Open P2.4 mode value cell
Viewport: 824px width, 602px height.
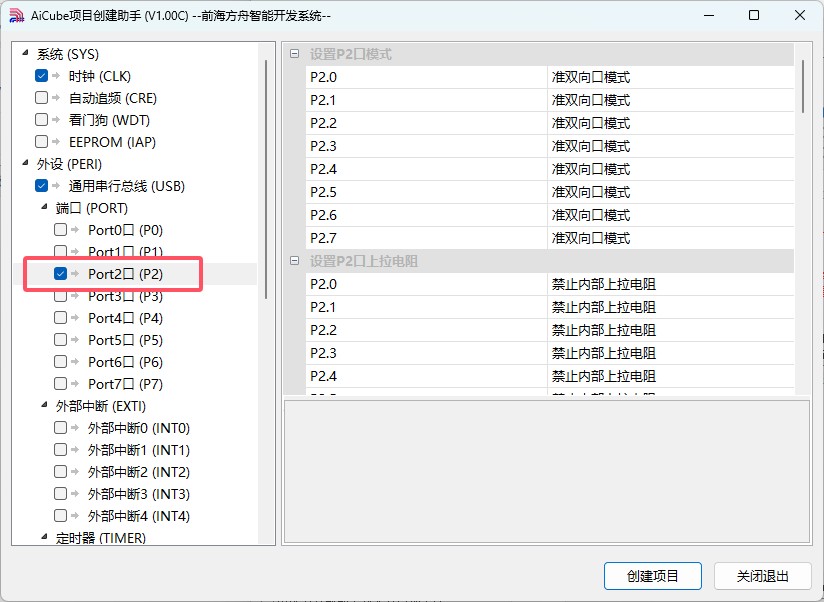pyautogui.click(x=670, y=169)
